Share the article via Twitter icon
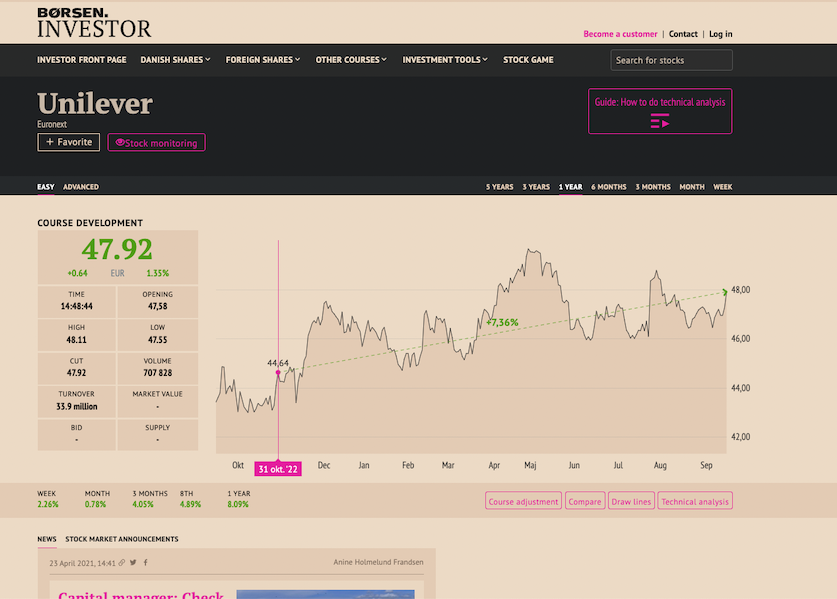Viewport: 837px width, 599px height. (x=133, y=563)
